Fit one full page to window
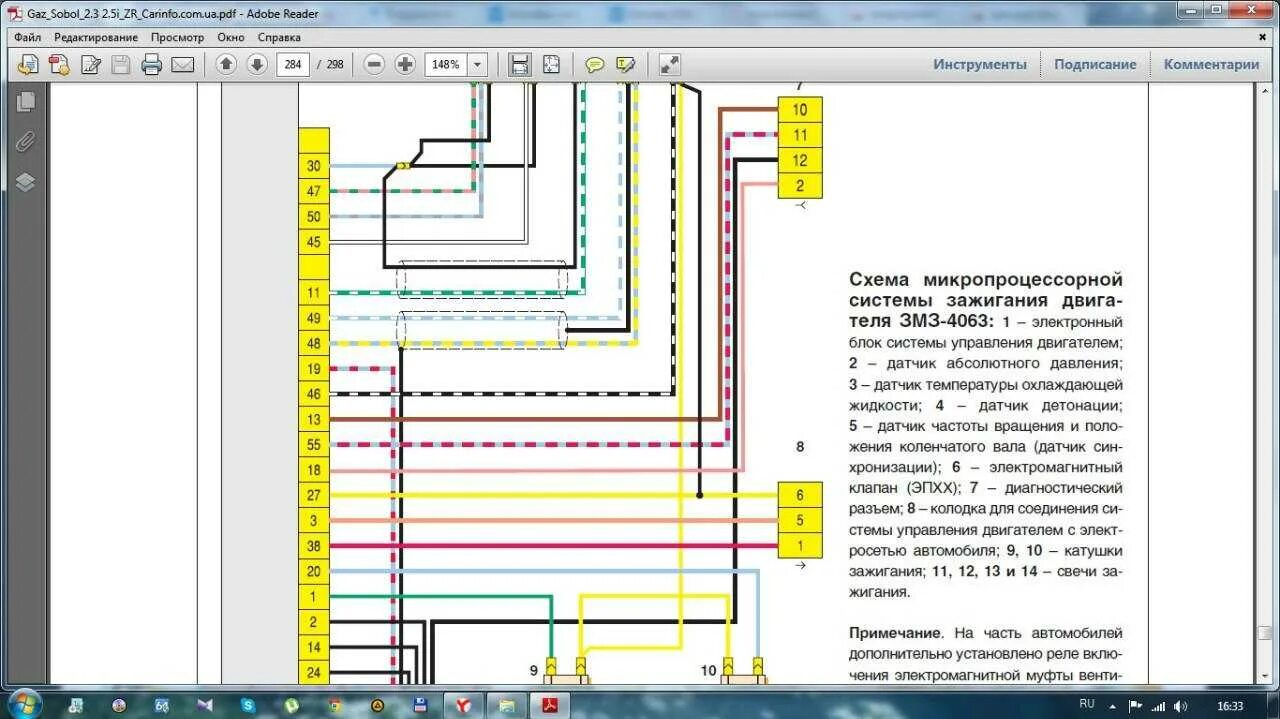This screenshot has height=719, width=1280. (552, 64)
